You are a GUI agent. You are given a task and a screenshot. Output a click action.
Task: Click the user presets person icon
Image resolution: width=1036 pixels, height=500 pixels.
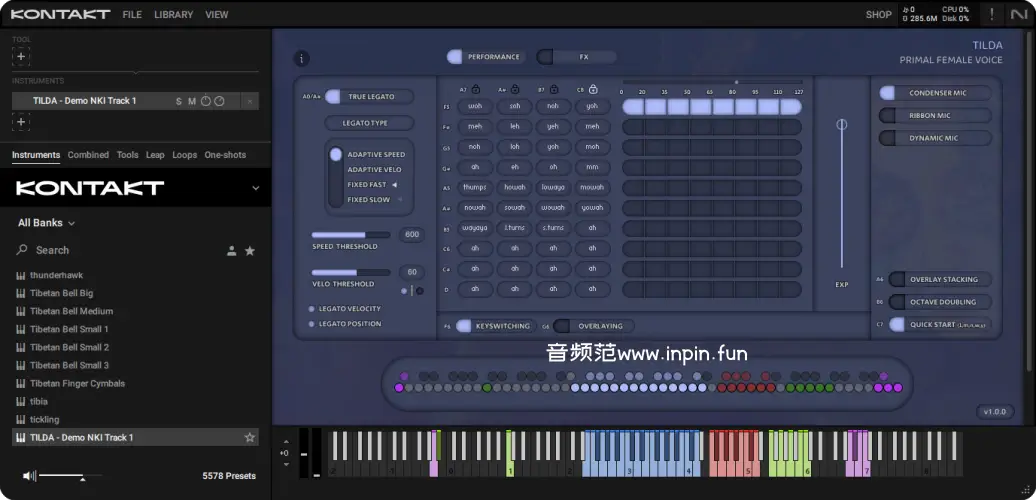pos(231,251)
